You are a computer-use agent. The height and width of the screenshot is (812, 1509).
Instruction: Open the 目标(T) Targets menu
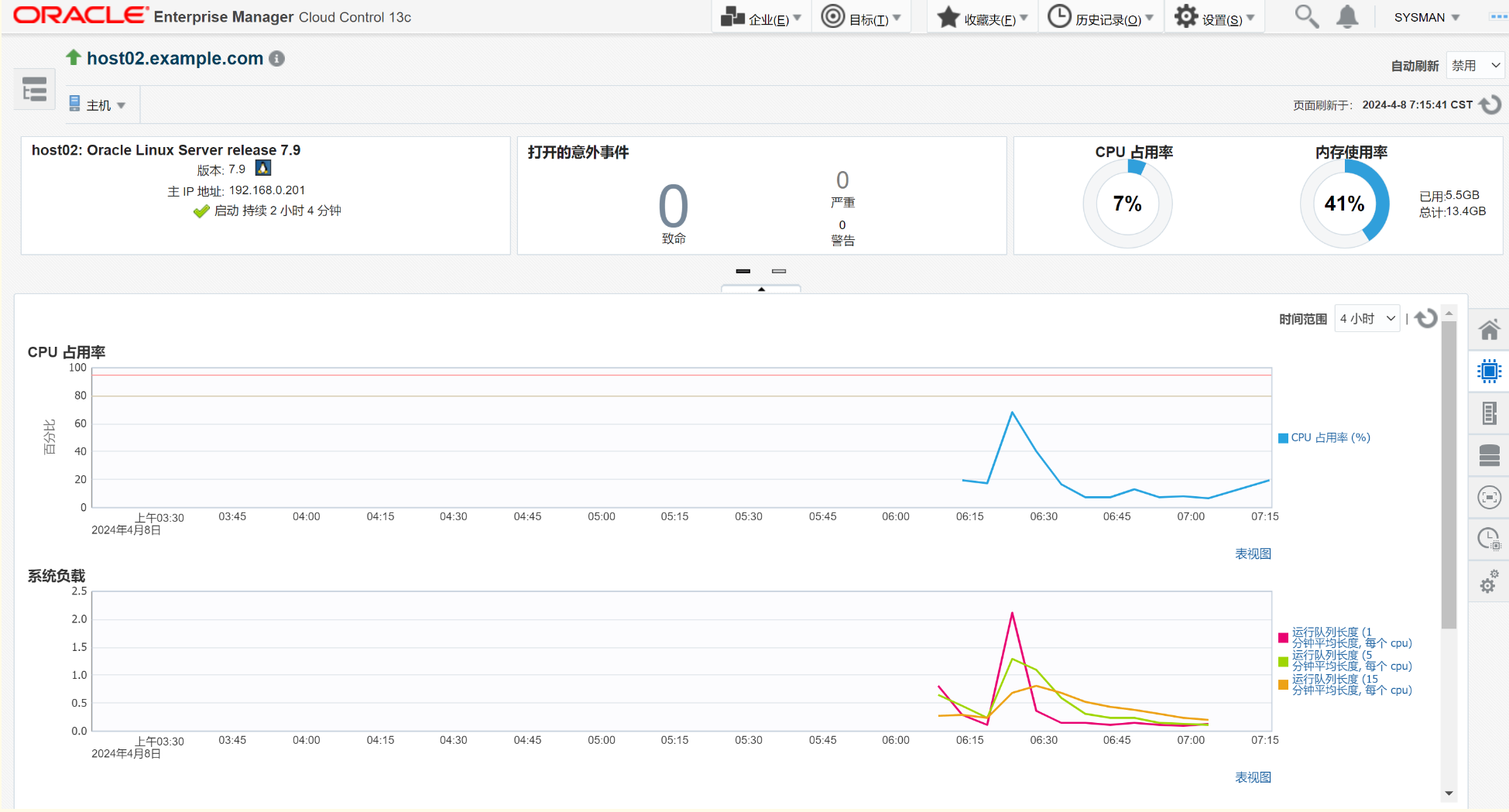pos(861,17)
